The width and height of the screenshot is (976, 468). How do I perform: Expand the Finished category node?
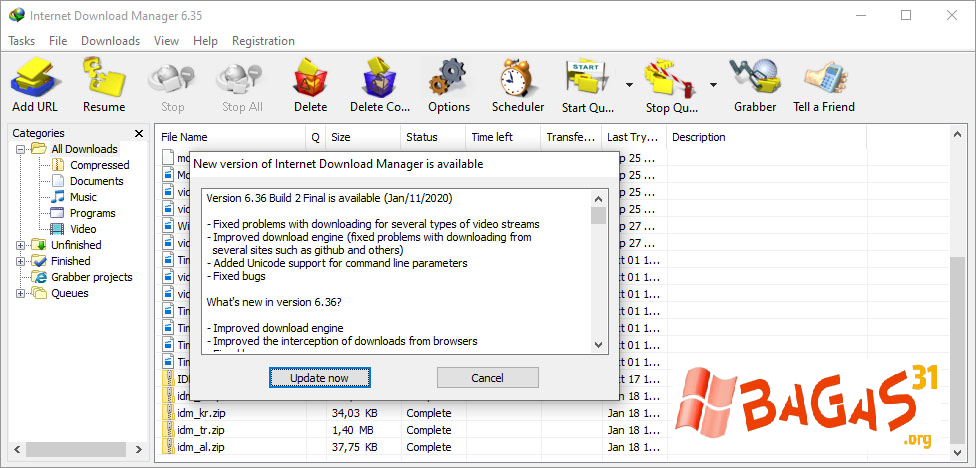(21, 261)
